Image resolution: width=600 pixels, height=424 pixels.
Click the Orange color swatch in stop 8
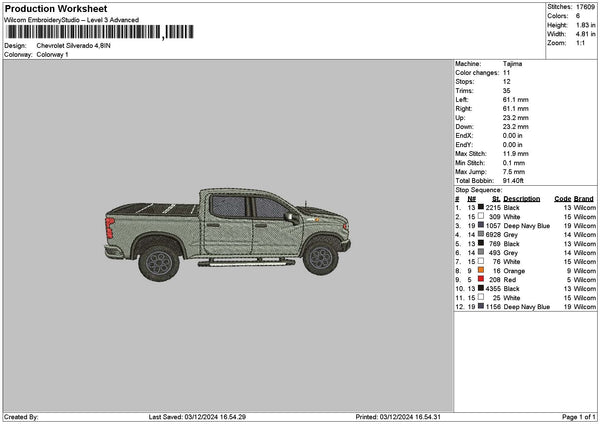coord(481,271)
